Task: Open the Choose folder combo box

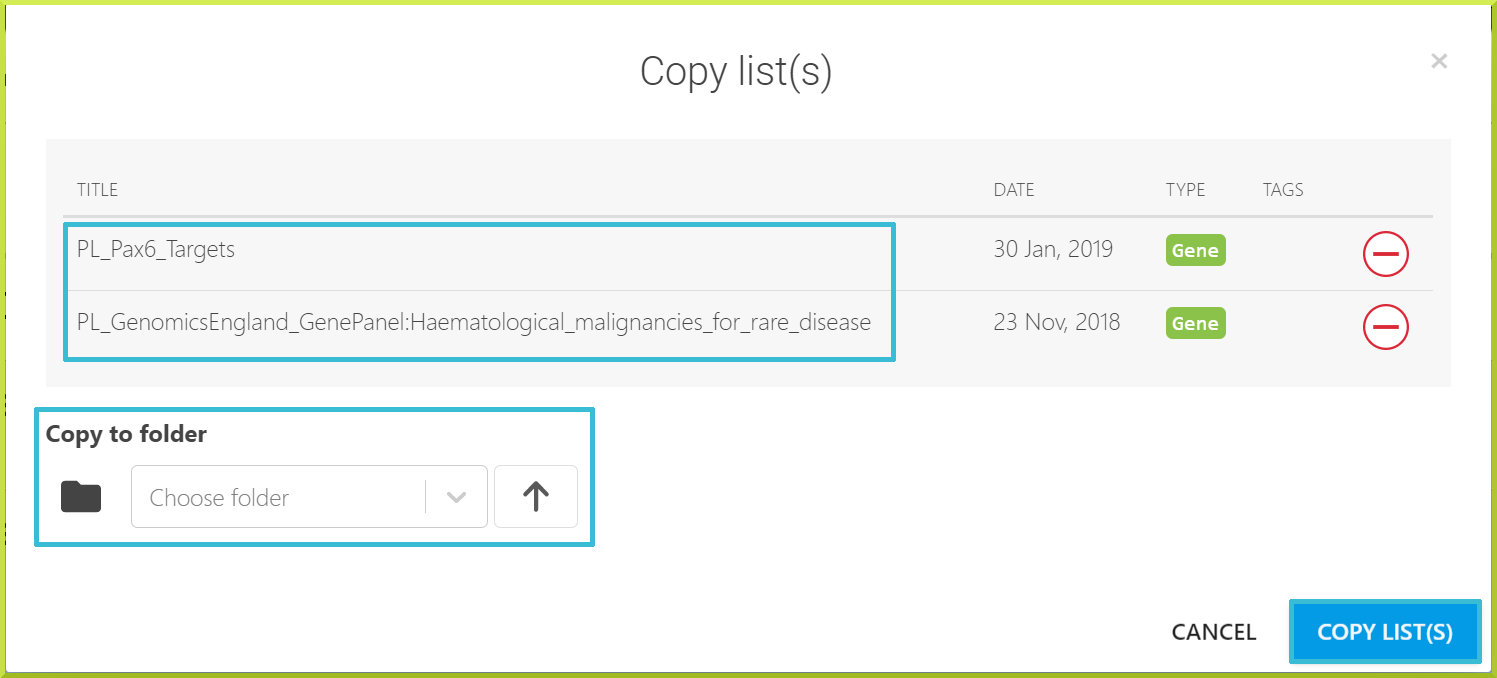Action: (309, 496)
